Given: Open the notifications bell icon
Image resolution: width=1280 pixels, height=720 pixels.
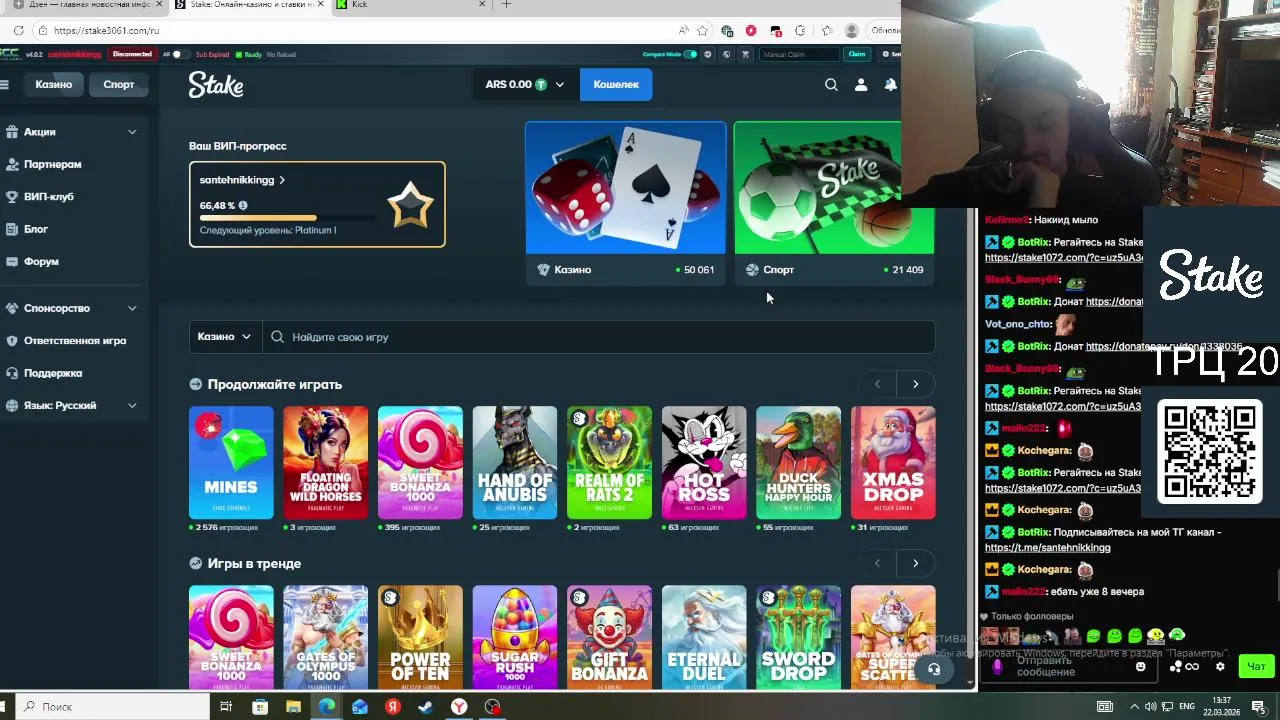Looking at the screenshot, I should (890, 85).
